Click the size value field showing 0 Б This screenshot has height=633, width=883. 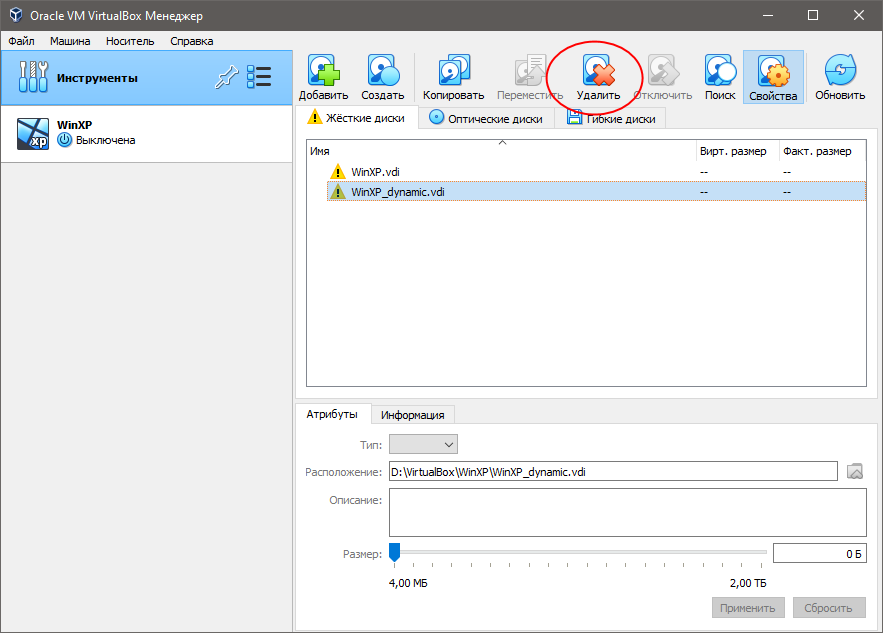820,554
